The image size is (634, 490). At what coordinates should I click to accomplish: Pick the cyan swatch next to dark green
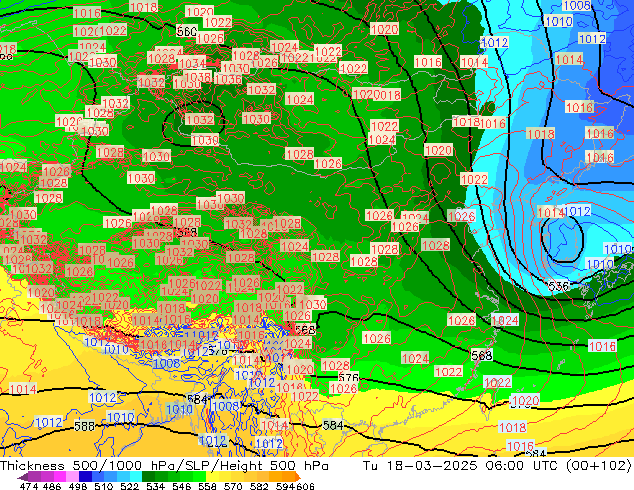pyautogui.click(x=135, y=477)
